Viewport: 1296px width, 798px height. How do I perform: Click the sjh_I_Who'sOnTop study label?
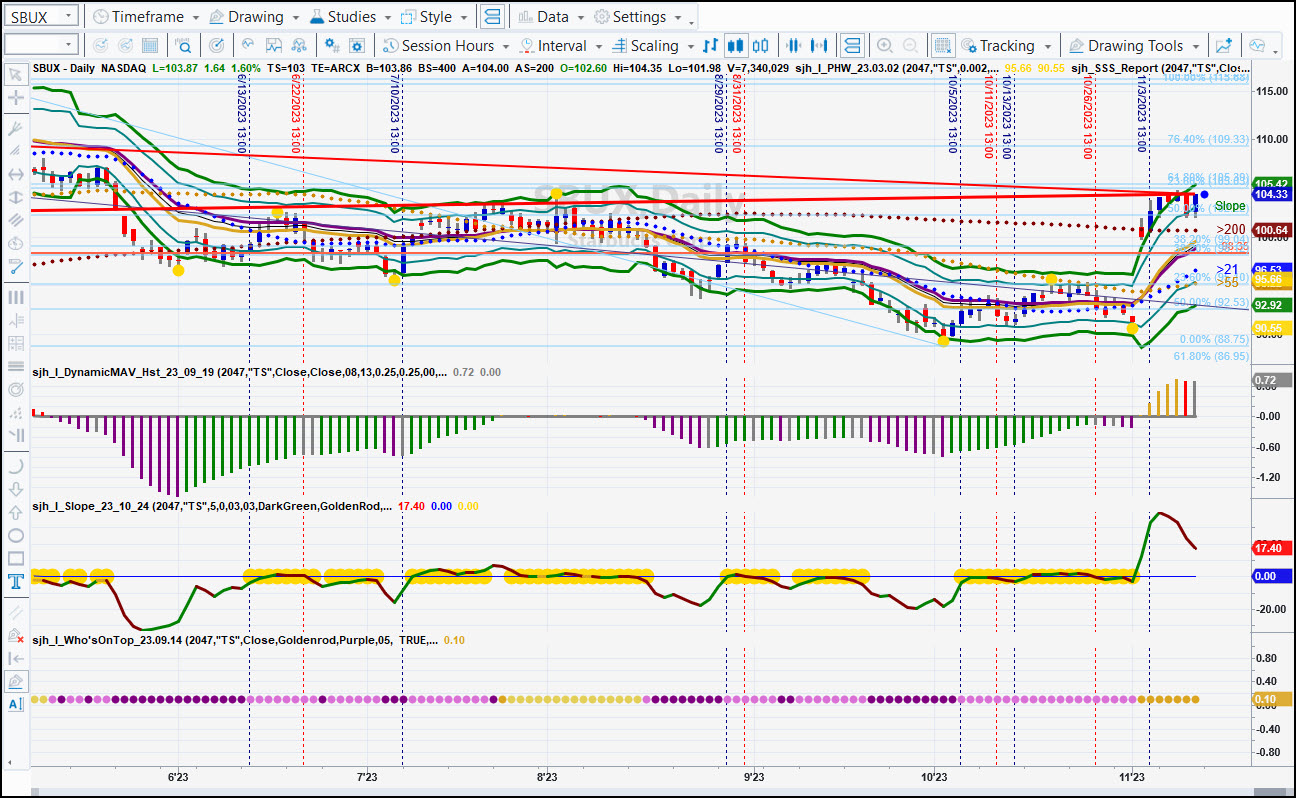click(234, 640)
